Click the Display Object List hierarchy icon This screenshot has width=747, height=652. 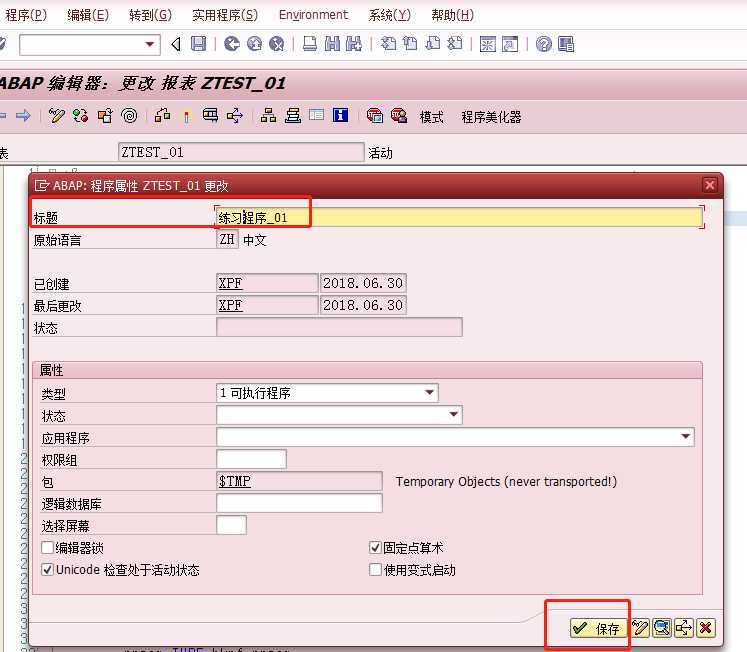click(x=268, y=116)
